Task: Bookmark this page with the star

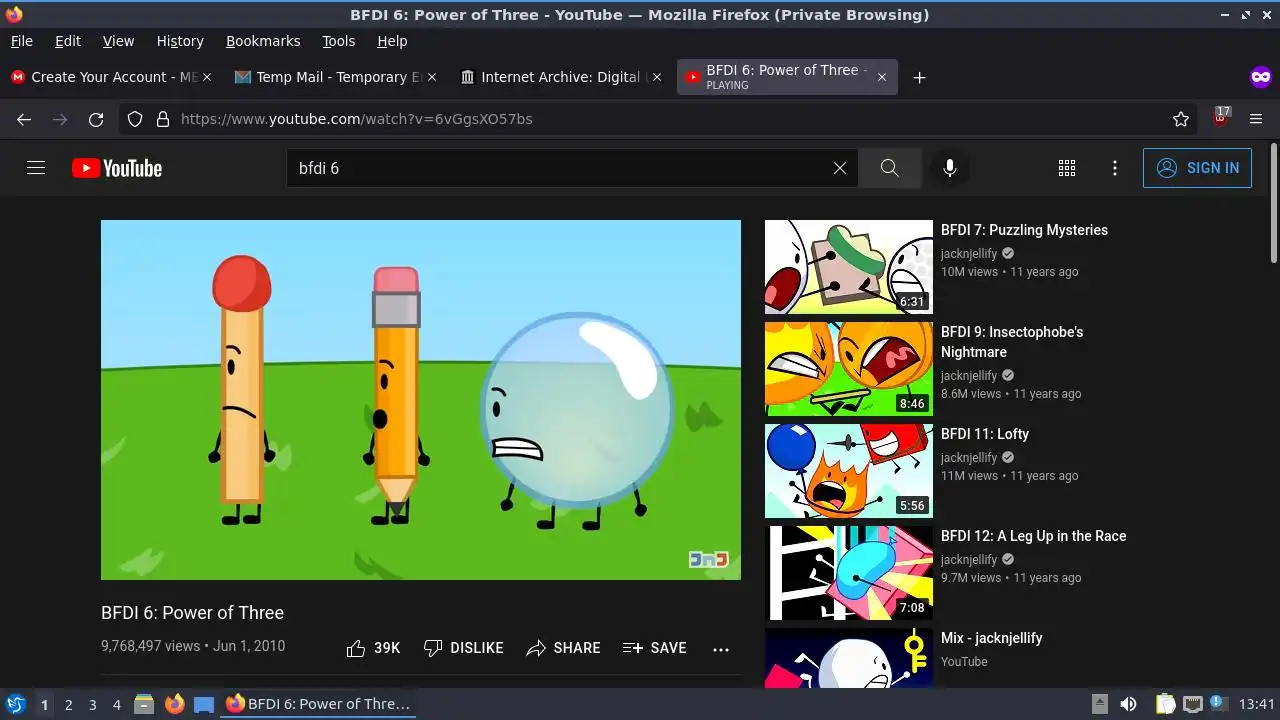Action: [1181, 119]
